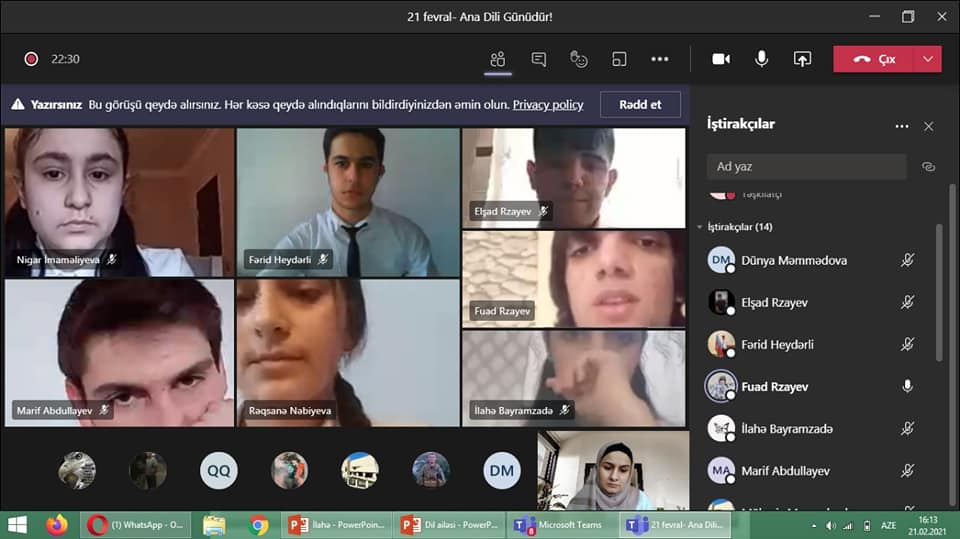The height and width of the screenshot is (539, 960).
Task: Switch to the WhatsApp Opera taskbar window
Action: click(135, 525)
